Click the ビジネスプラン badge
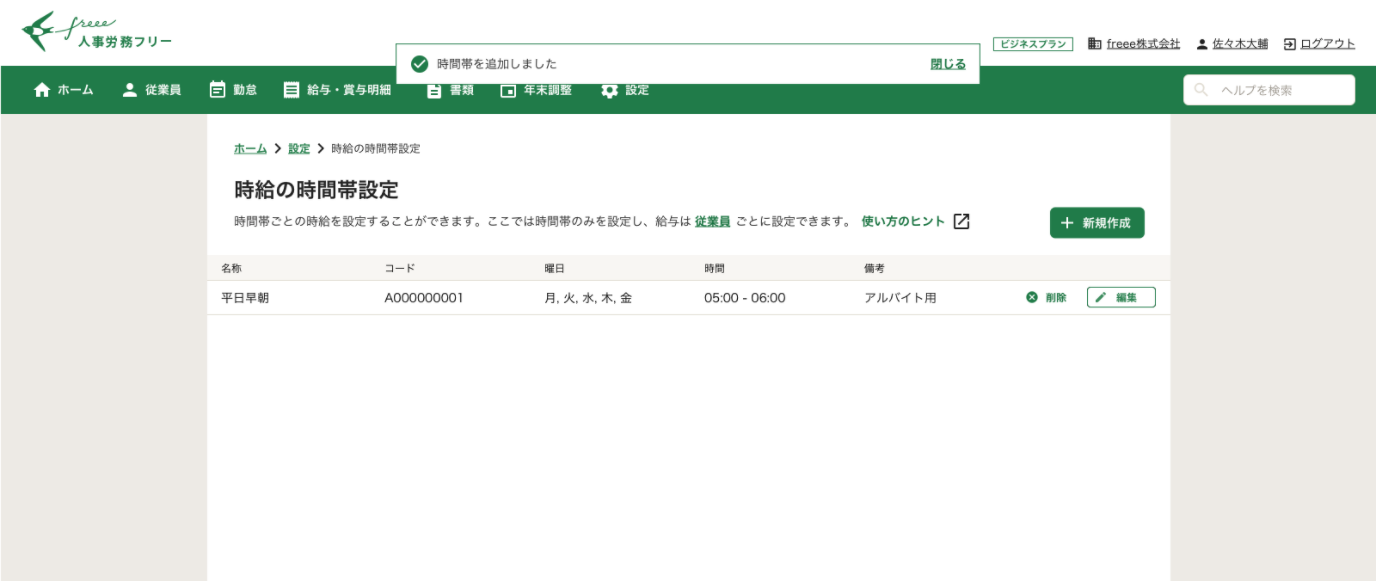This screenshot has width=1377, height=581. pos(1033,43)
